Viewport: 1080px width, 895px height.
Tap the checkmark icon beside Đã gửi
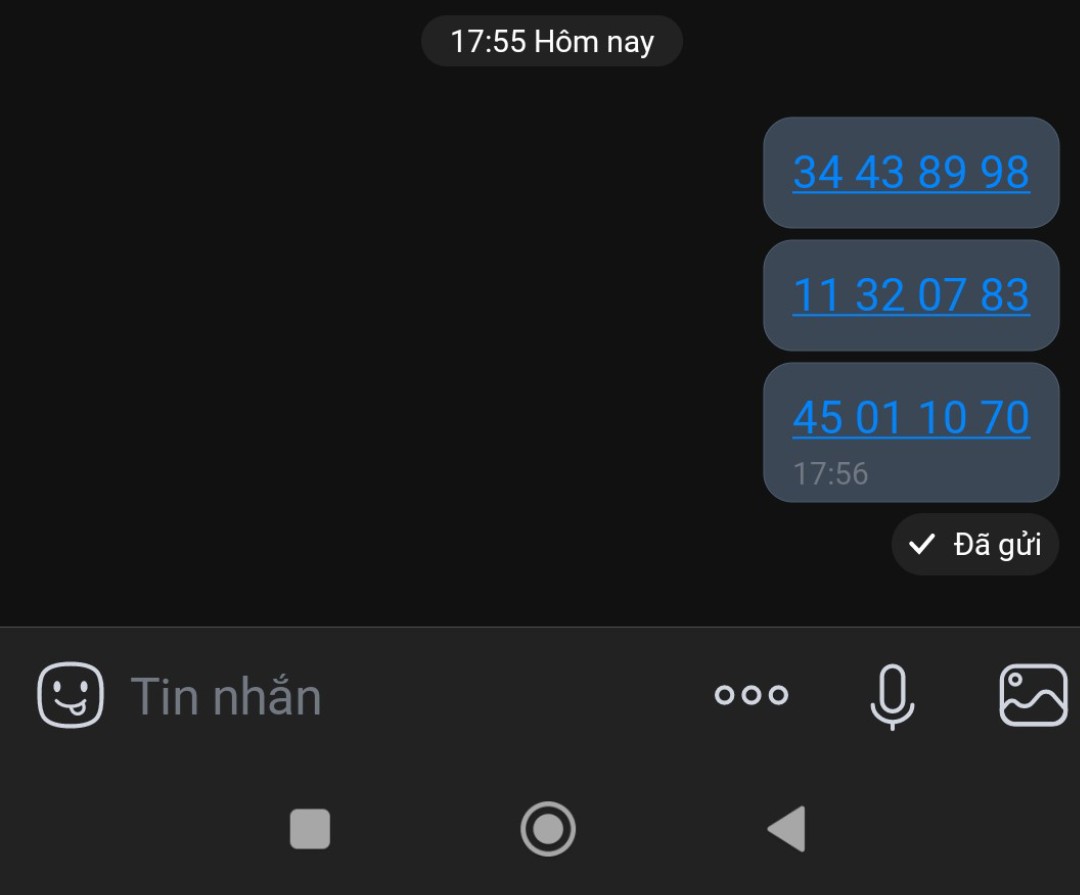pyautogui.click(x=922, y=544)
